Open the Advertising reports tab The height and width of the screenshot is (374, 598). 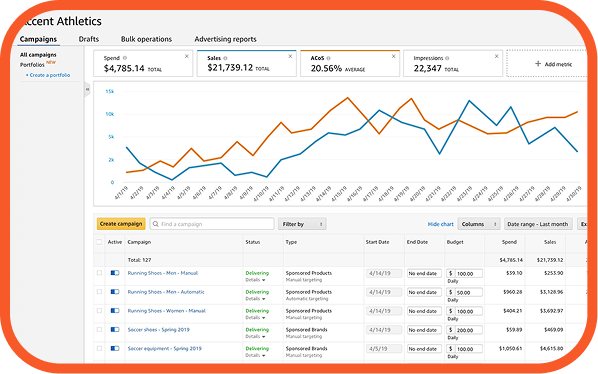(225, 39)
